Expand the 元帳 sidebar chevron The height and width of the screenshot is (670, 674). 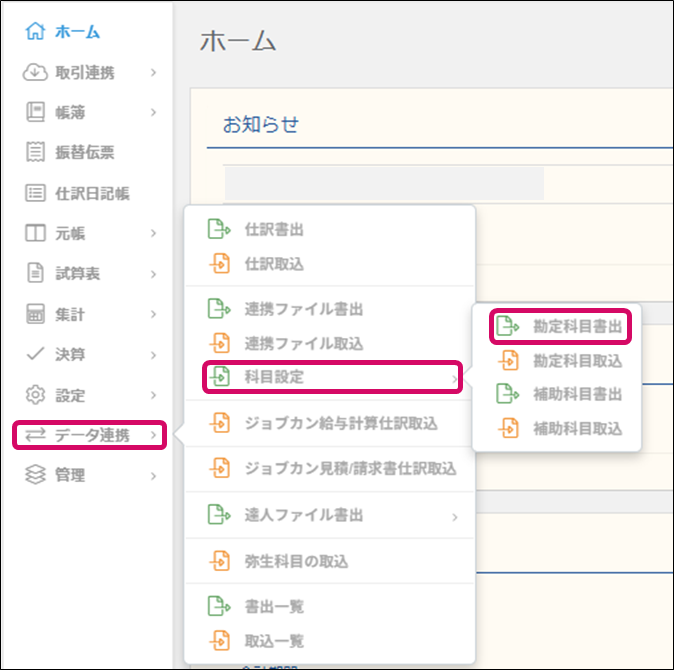click(154, 233)
